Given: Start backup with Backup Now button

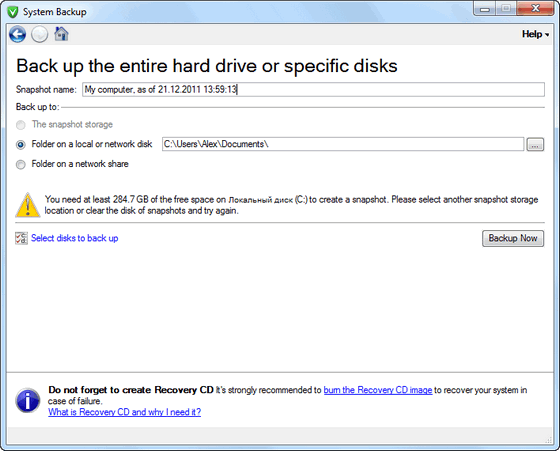Looking at the screenshot, I should [x=513, y=238].
